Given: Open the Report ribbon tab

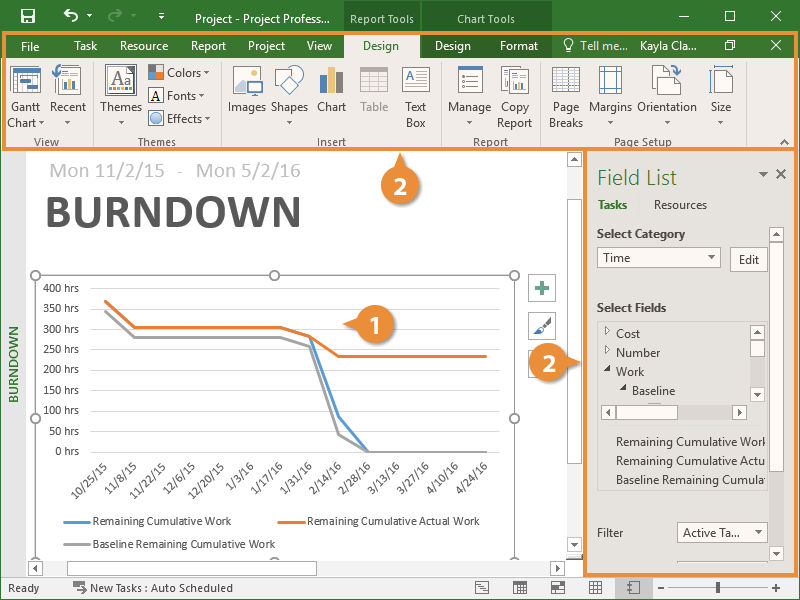Looking at the screenshot, I should (x=208, y=46).
